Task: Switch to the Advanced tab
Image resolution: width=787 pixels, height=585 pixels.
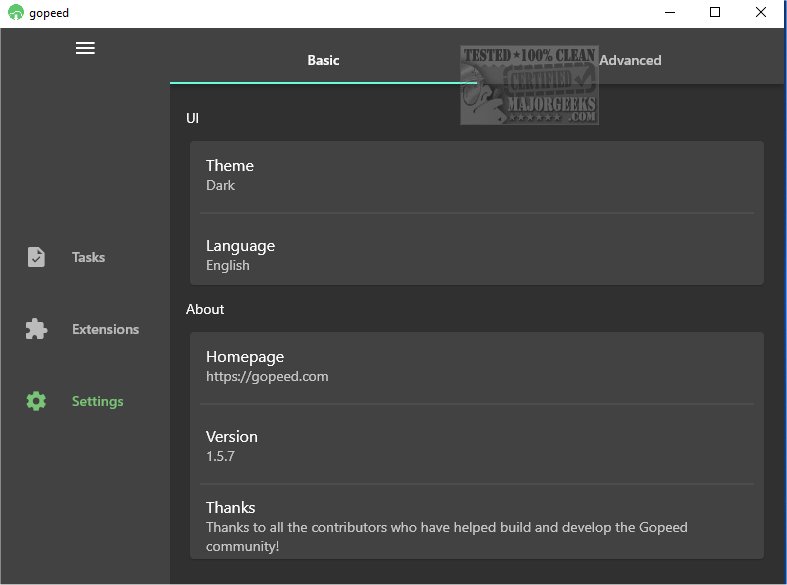Action: 630,60
